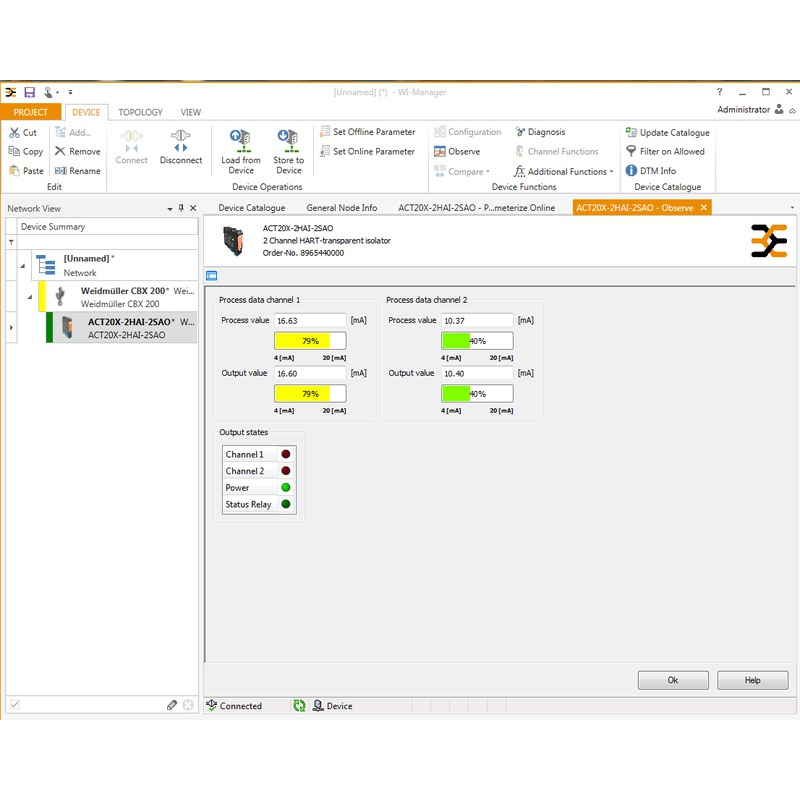Click the blue view icon above process data
This screenshot has width=800, height=800.
[212, 276]
